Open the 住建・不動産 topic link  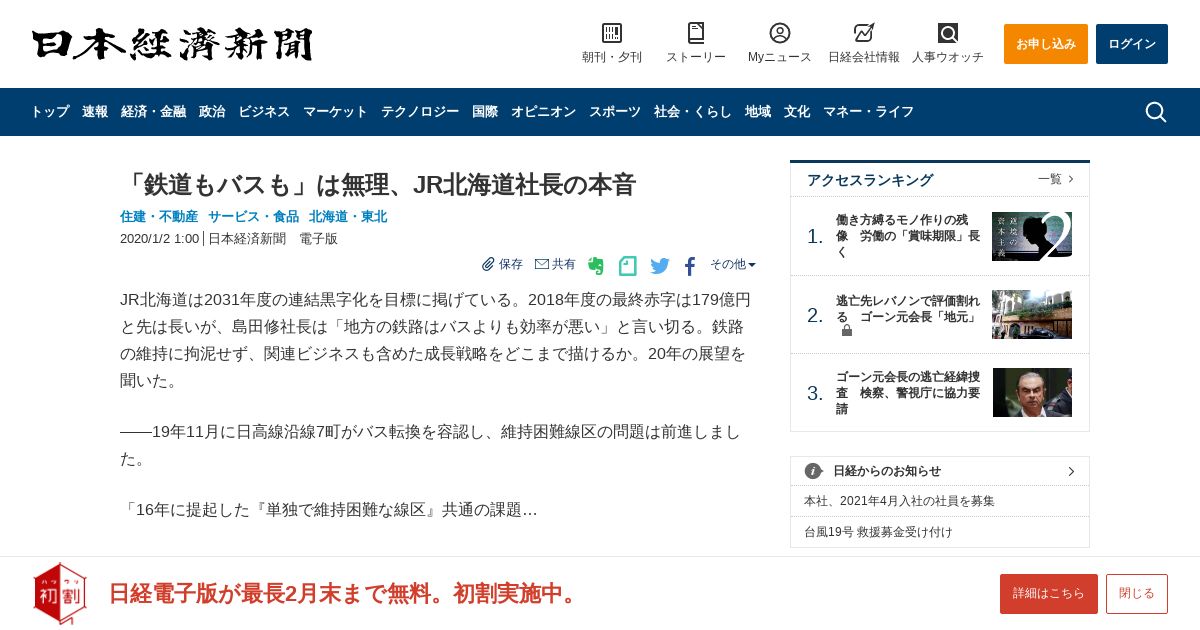(159, 216)
